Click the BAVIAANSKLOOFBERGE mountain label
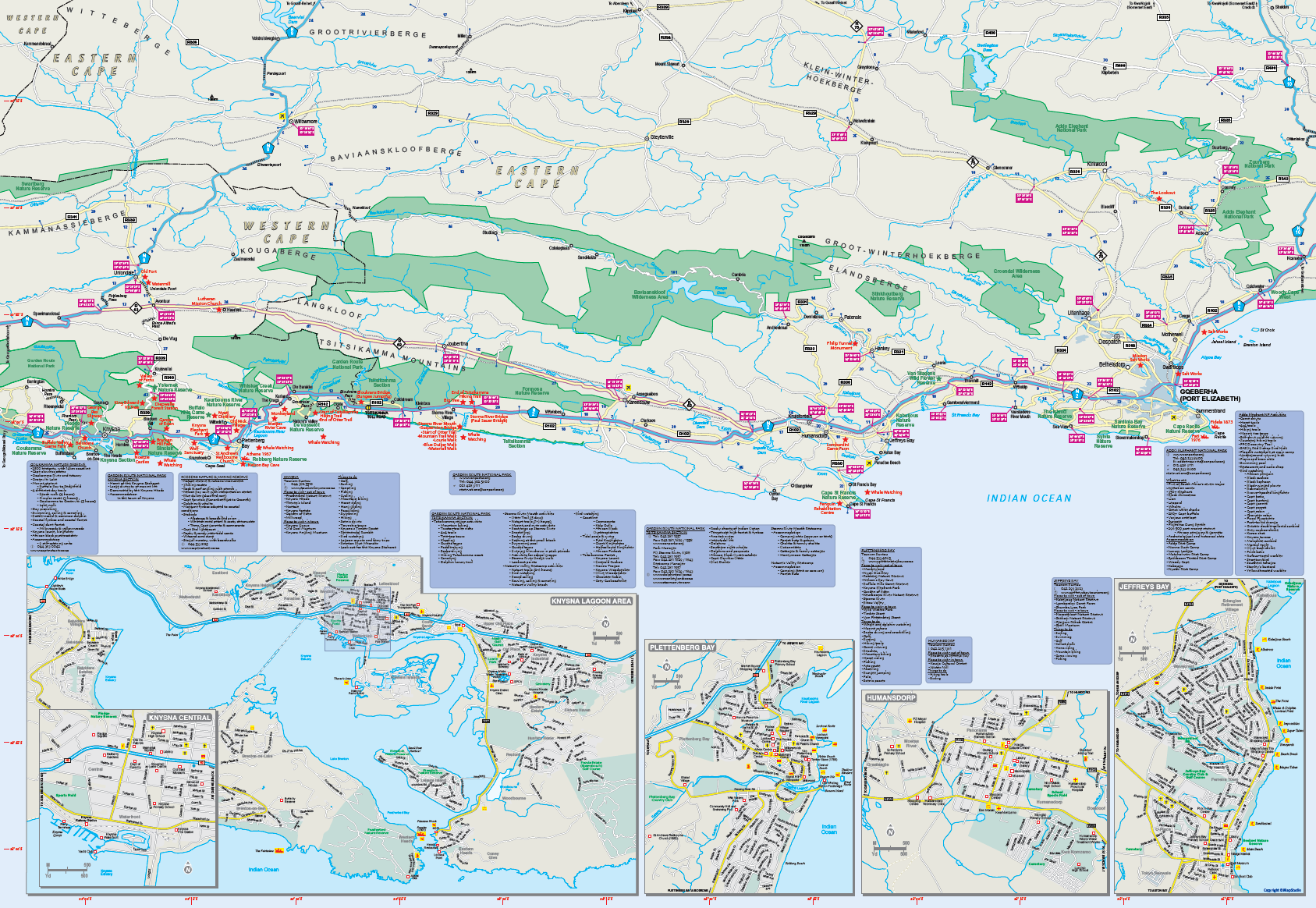 point(396,154)
